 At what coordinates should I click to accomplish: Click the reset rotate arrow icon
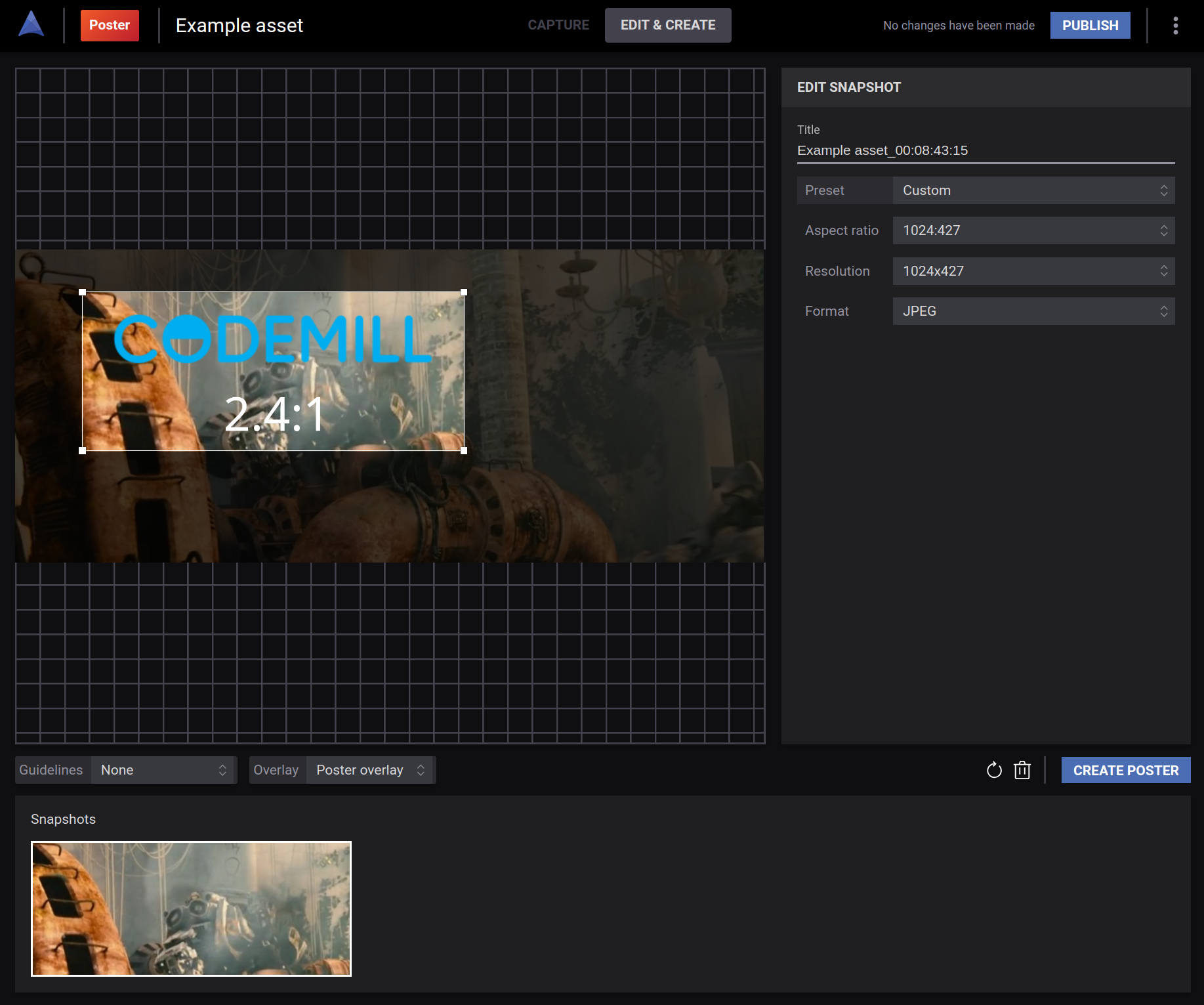tap(994, 770)
